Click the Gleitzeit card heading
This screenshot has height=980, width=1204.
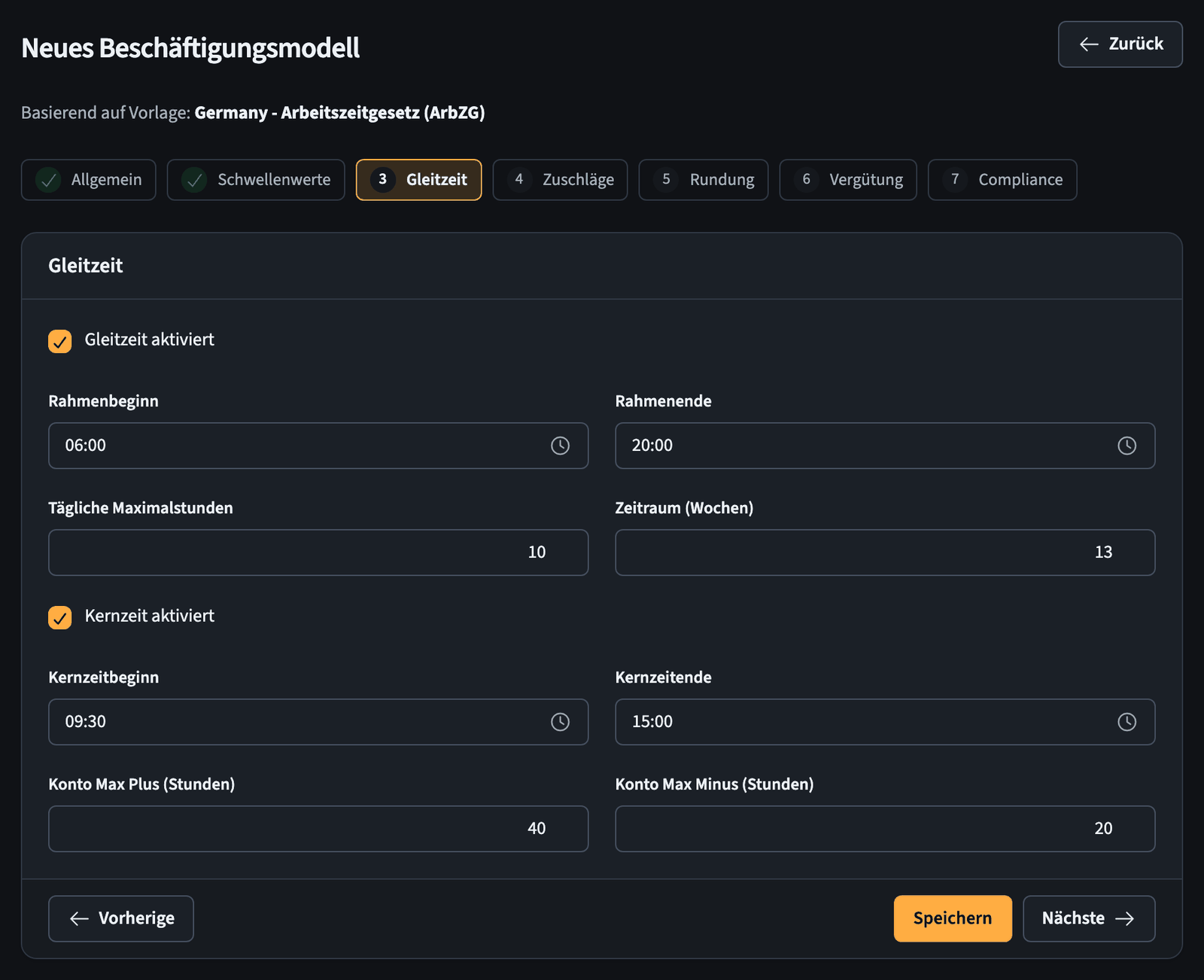(85, 266)
